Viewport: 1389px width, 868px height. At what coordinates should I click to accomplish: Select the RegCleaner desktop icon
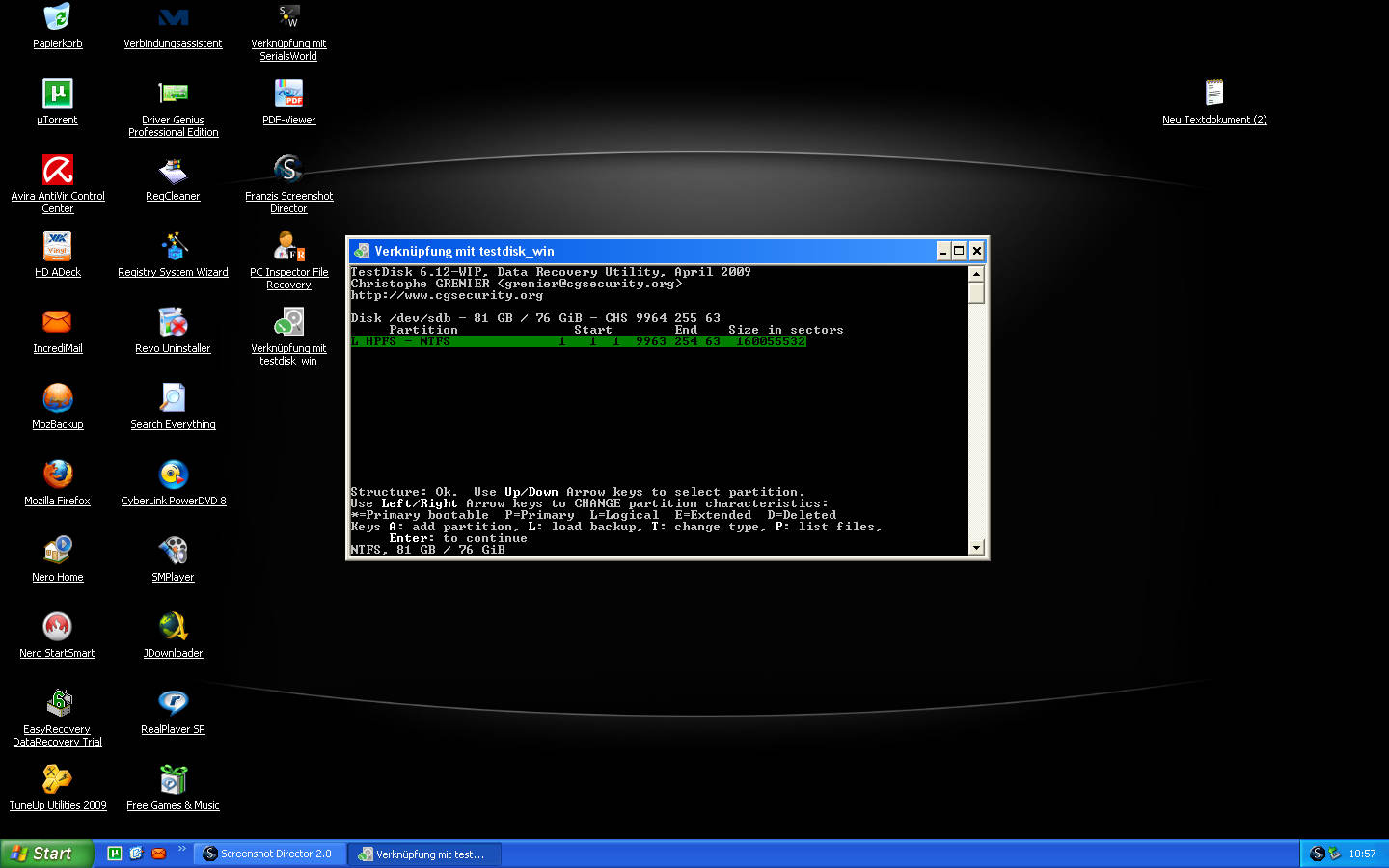pos(173,170)
